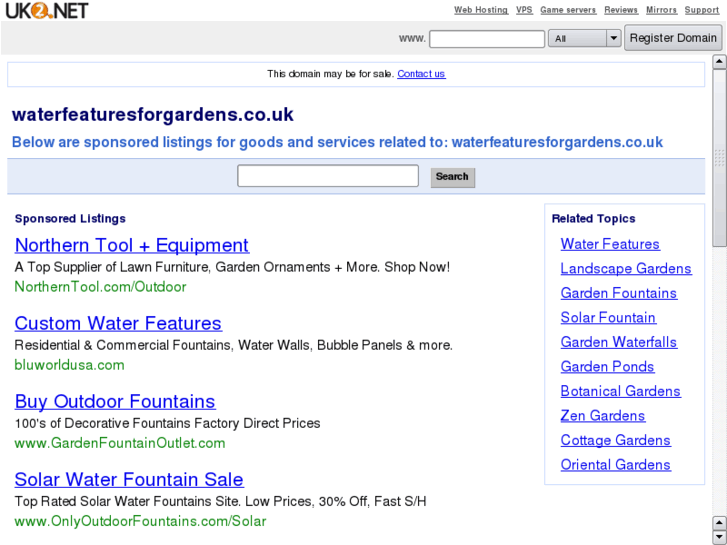Click the bluworldusa.com URL text

pos(70,365)
